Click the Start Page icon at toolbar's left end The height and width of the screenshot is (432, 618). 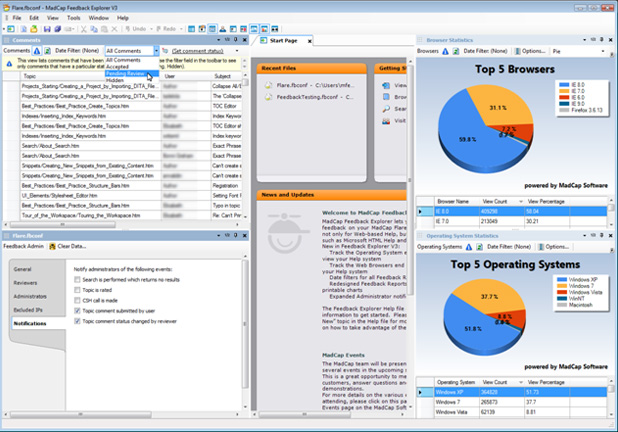[x=11, y=29]
